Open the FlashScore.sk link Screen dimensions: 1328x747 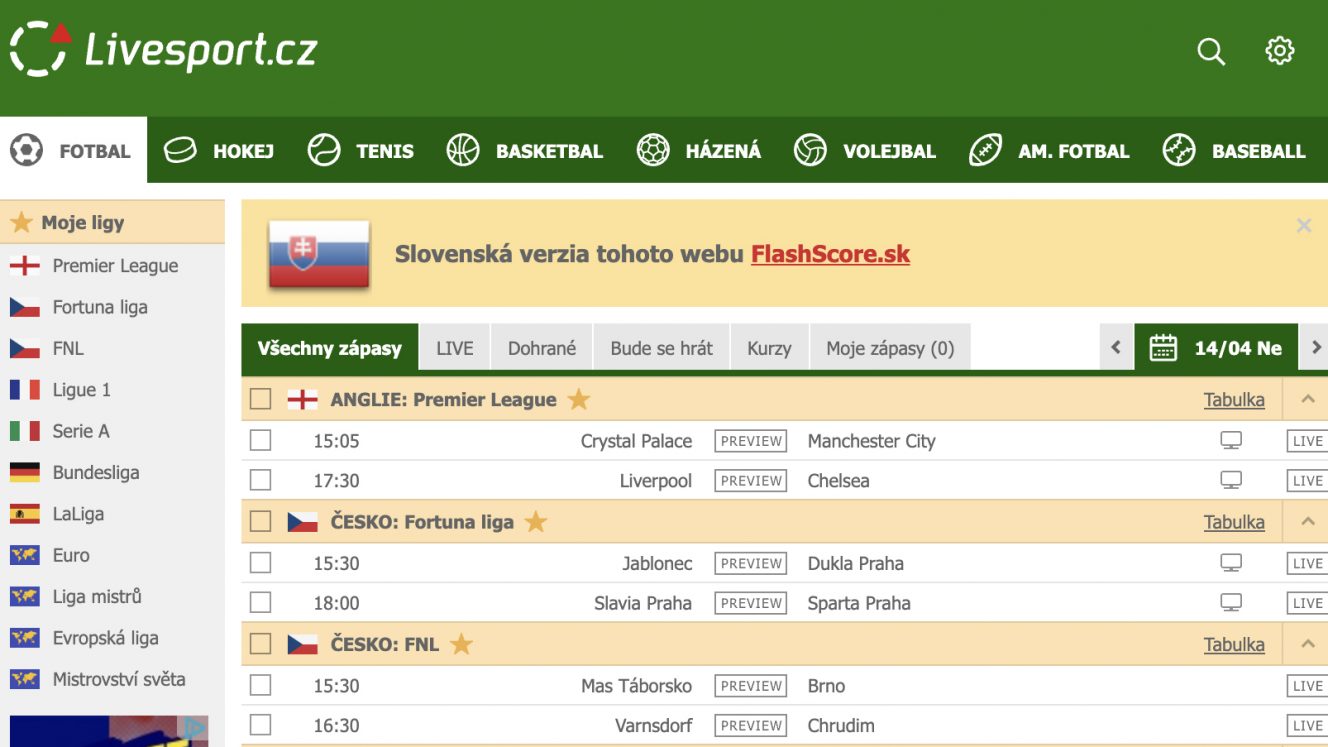pos(830,254)
